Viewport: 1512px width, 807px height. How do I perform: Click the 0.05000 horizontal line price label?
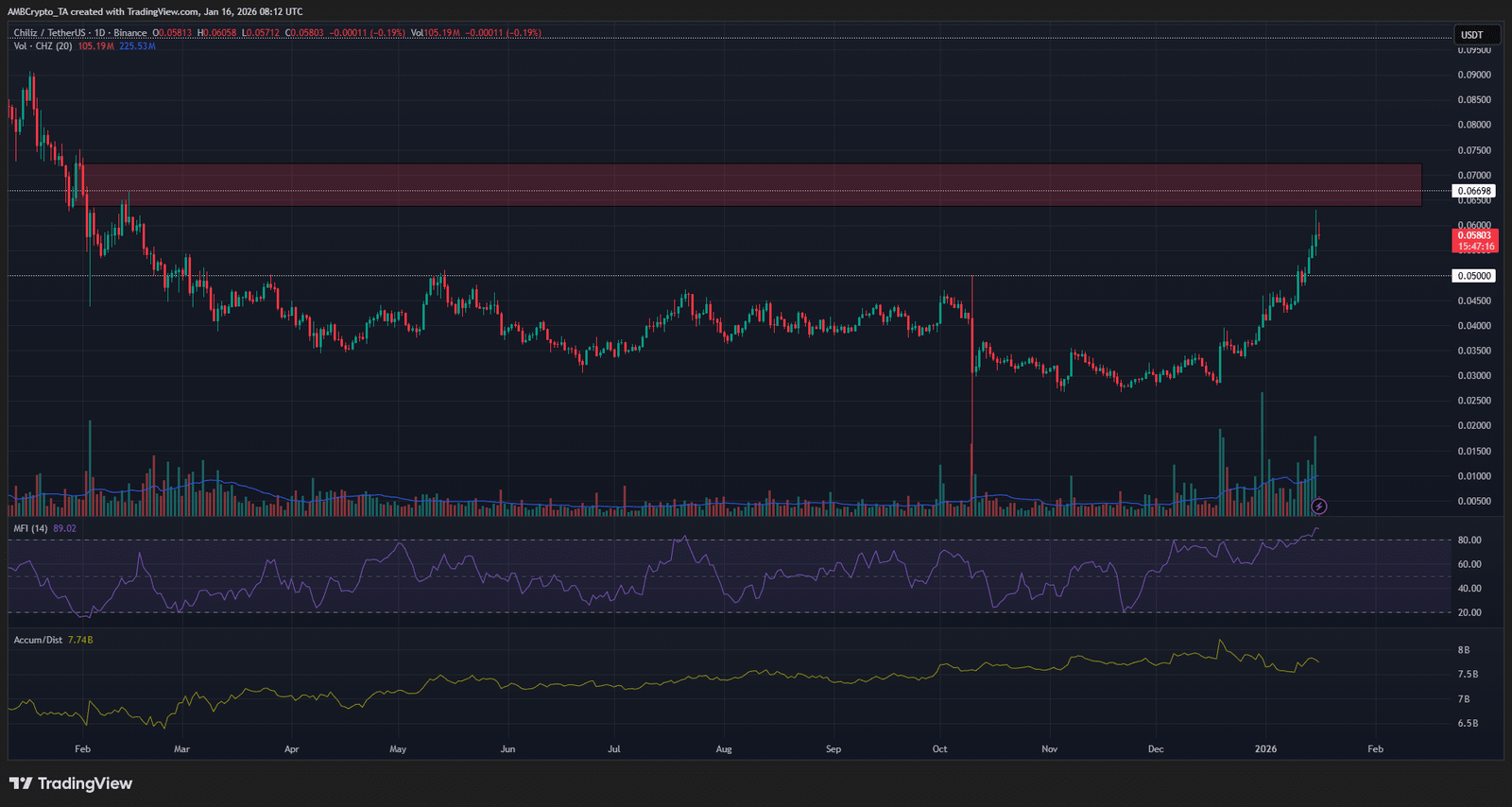tap(1474, 276)
